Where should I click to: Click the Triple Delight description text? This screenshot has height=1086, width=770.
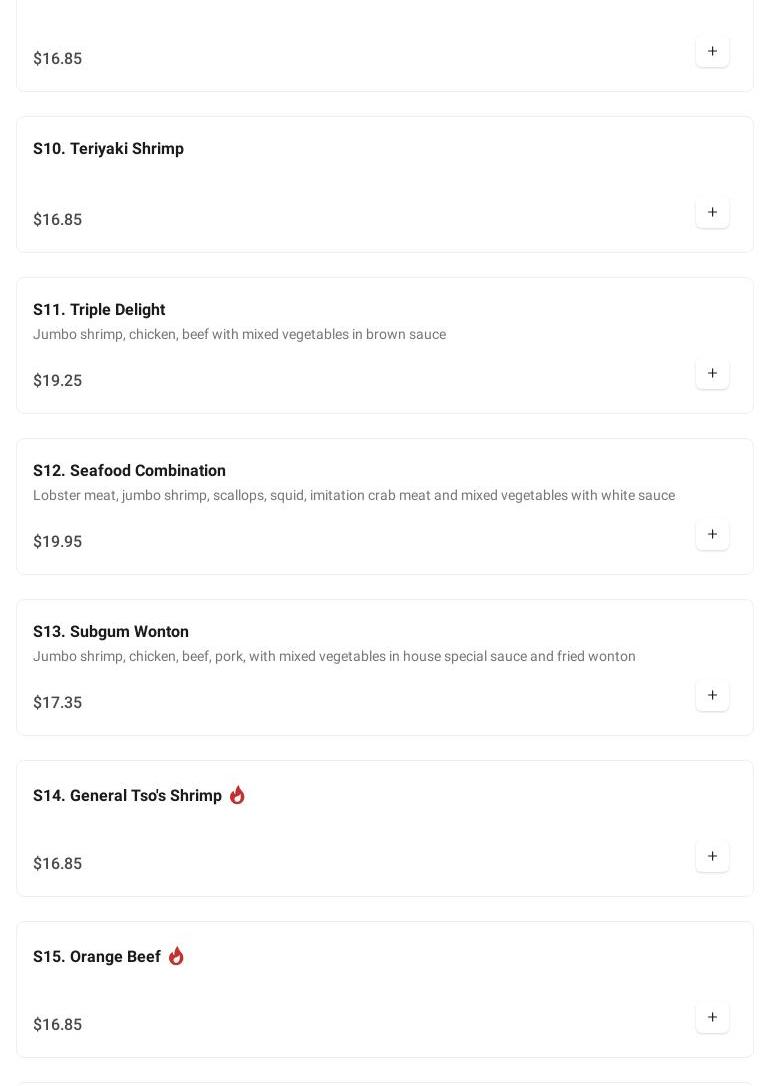pos(239,334)
